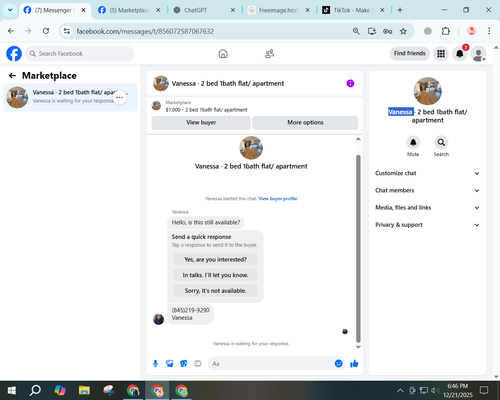
Task: Open Chrome three-dot menu
Action: (489, 31)
